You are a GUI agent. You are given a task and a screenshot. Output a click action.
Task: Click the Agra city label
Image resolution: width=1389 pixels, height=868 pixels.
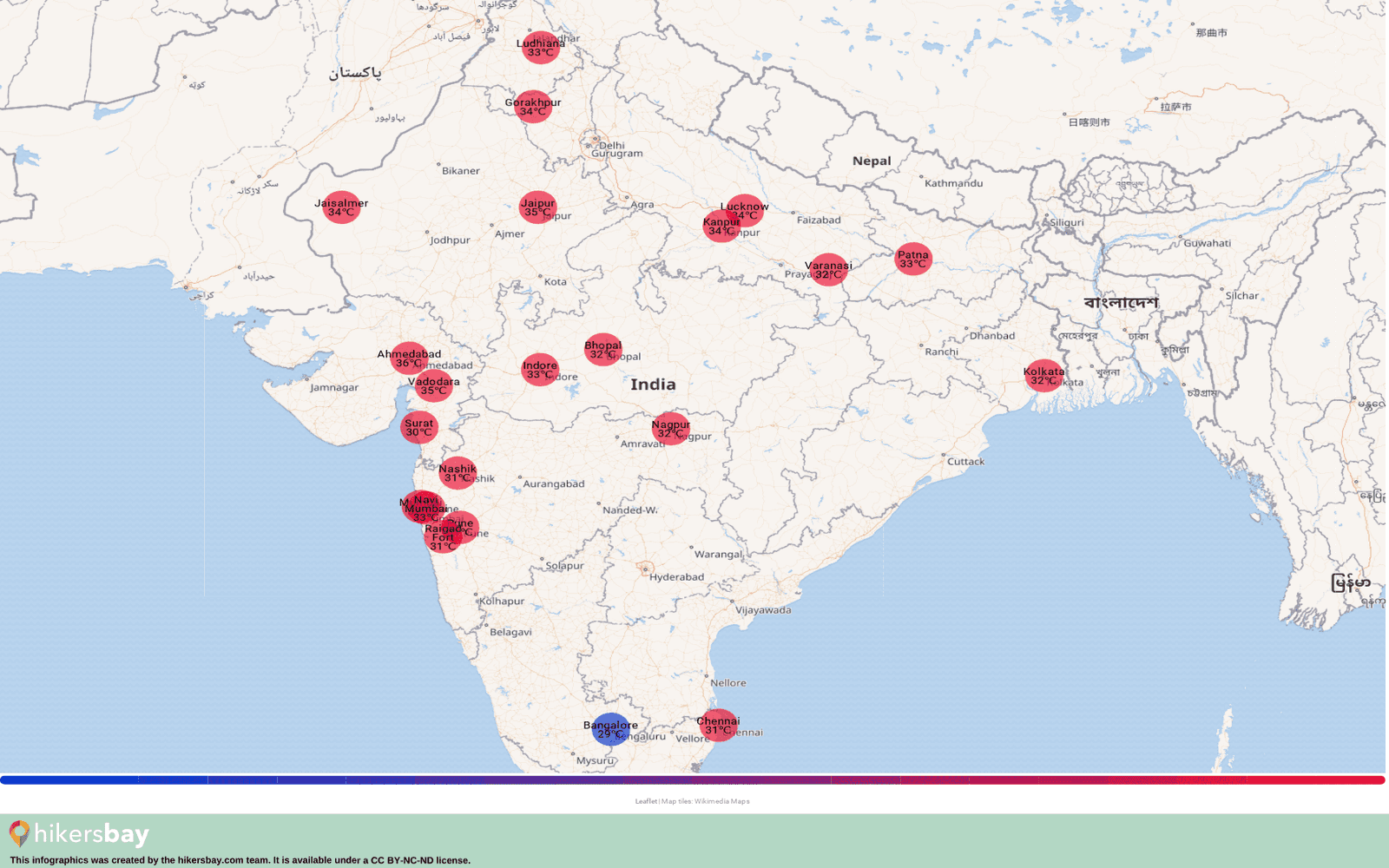[642, 206]
